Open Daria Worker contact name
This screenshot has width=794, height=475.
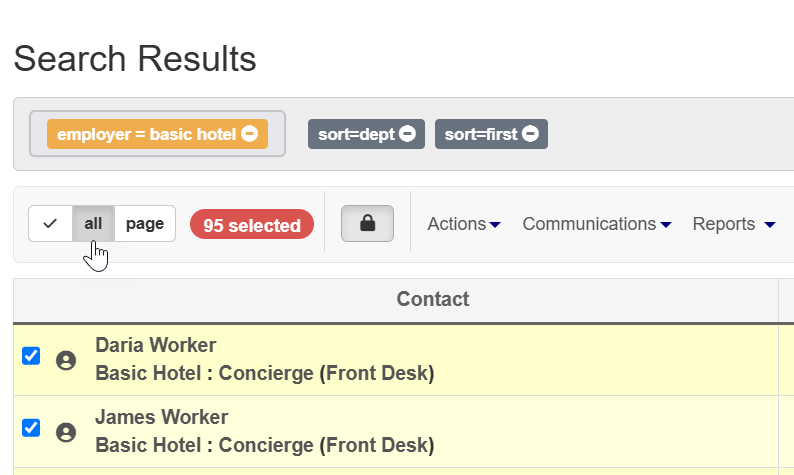coord(155,345)
